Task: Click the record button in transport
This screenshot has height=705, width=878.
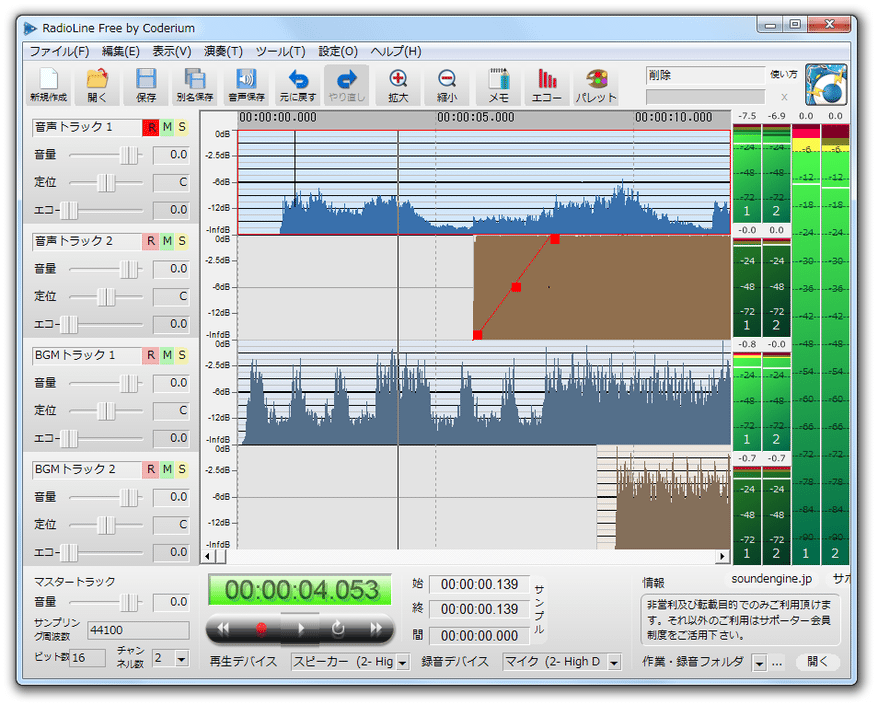Action: tap(261, 629)
